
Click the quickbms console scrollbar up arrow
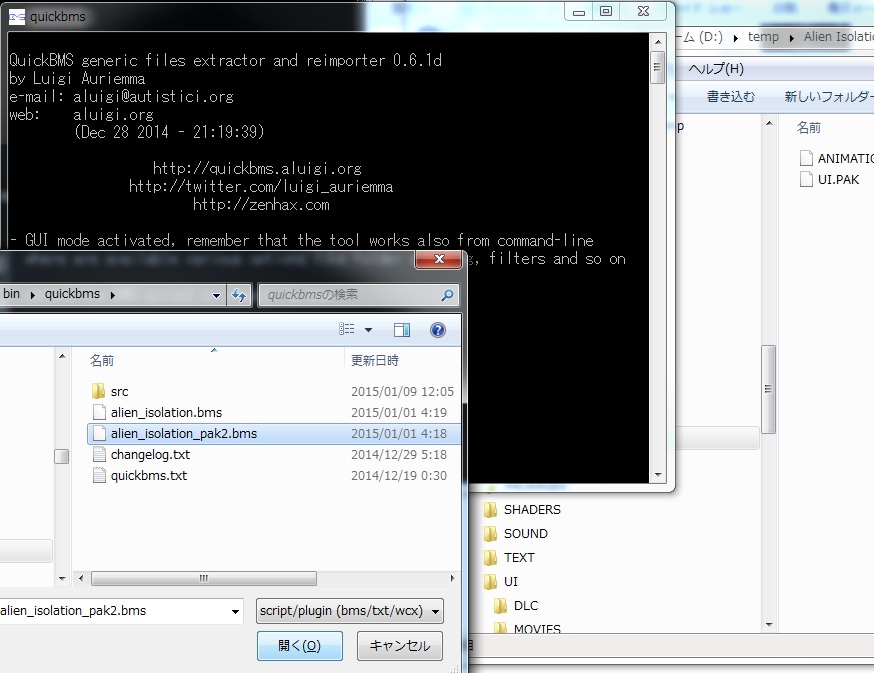pos(658,42)
